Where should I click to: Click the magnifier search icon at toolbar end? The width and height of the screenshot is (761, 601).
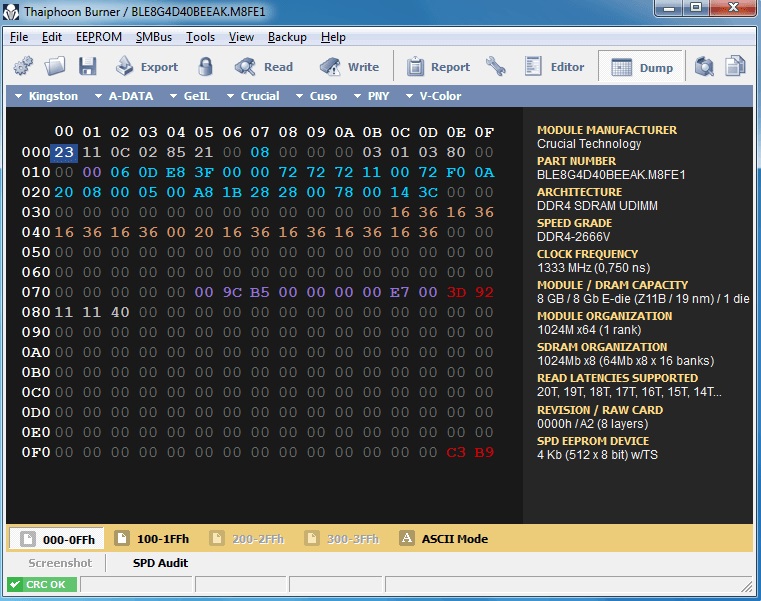click(x=704, y=67)
